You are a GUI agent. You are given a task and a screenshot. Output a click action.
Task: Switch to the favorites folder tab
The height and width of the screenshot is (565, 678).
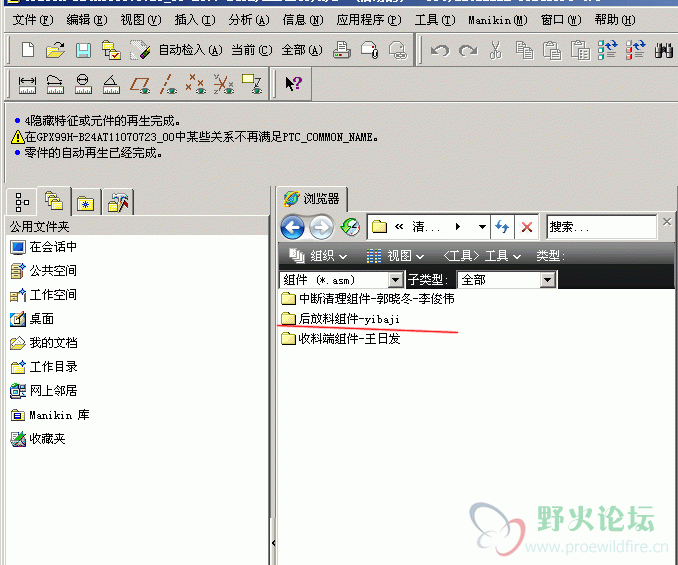click(86, 202)
